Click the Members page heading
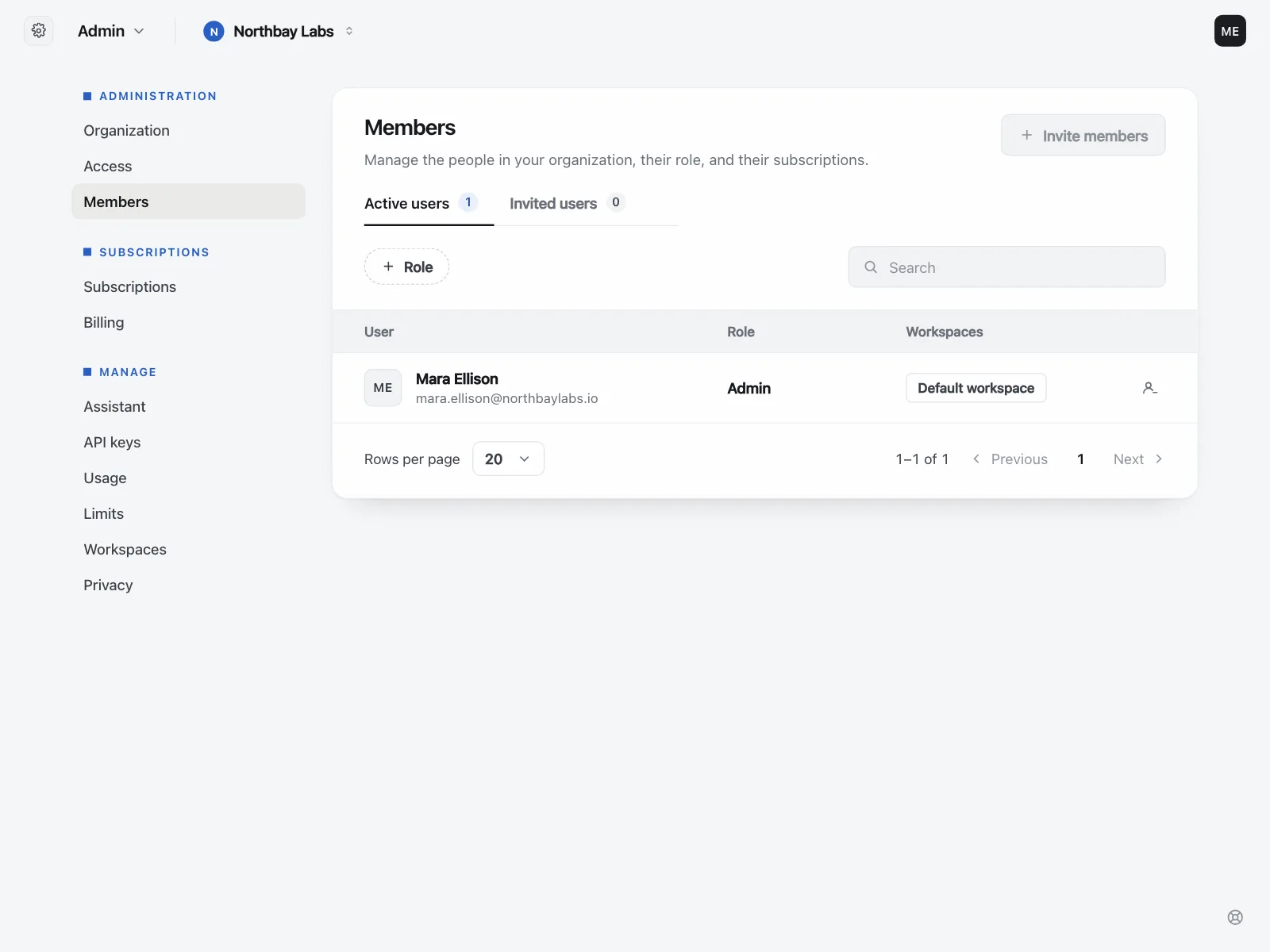This screenshot has height=952, width=1270. pyautogui.click(x=410, y=128)
